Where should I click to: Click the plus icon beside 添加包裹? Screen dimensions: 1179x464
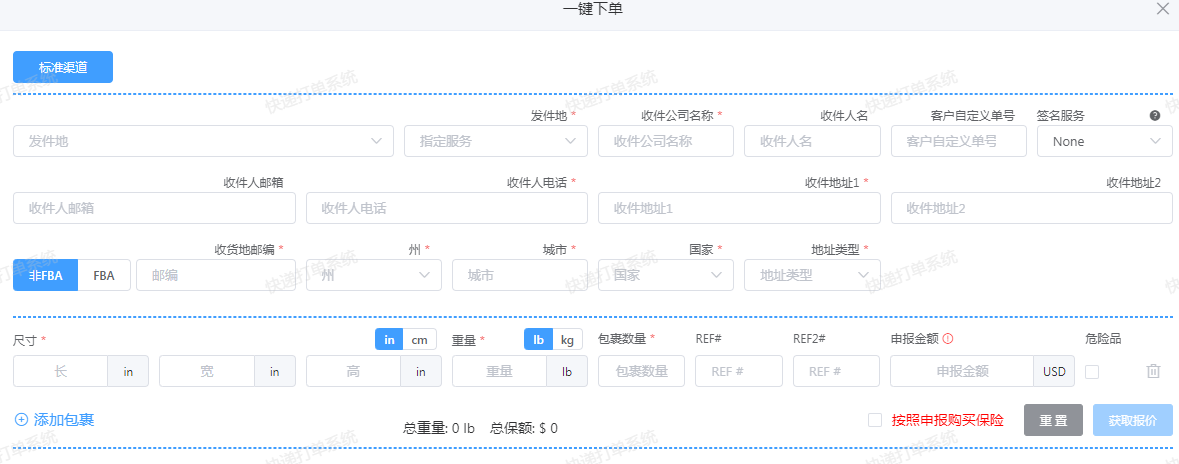(21, 420)
